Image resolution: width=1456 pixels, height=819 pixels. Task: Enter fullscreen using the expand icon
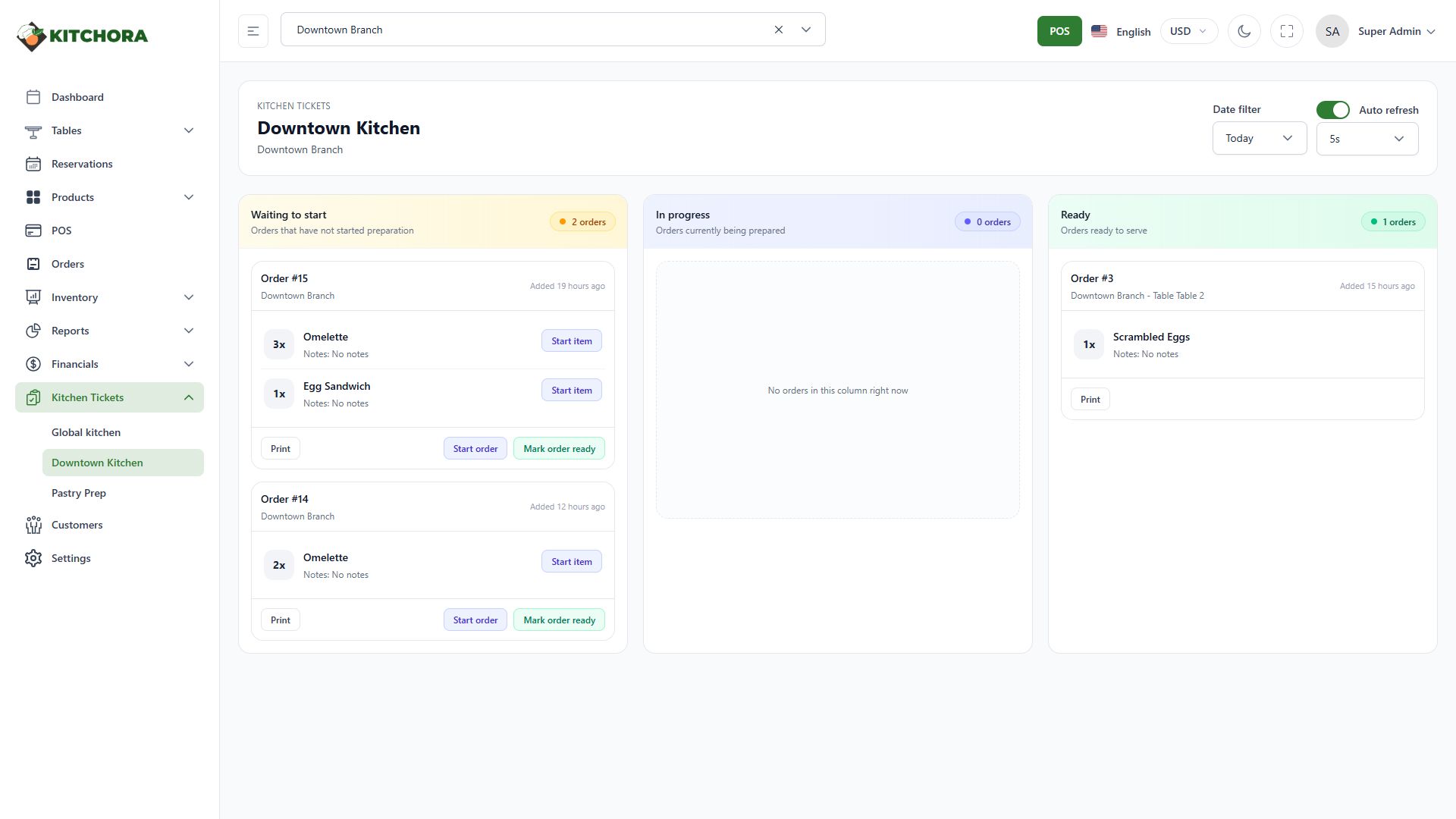1286,31
